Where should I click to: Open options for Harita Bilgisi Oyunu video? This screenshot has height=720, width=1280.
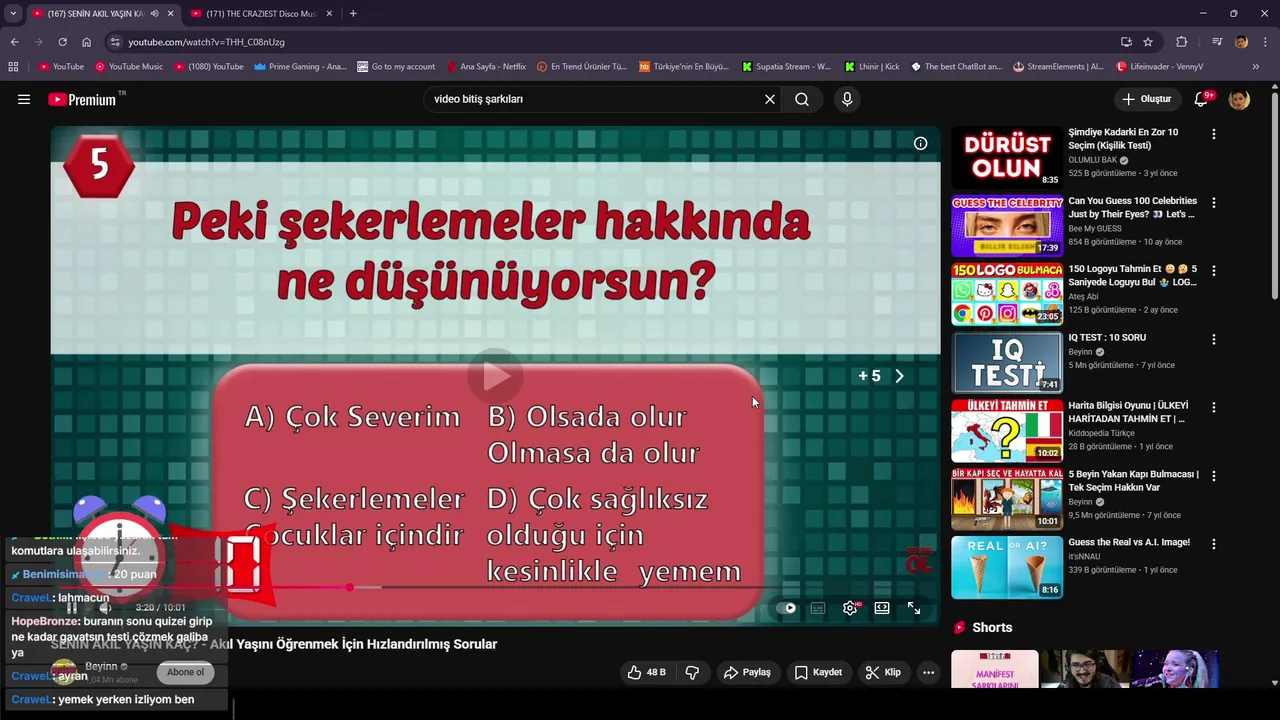click(x=1214, y=408)
